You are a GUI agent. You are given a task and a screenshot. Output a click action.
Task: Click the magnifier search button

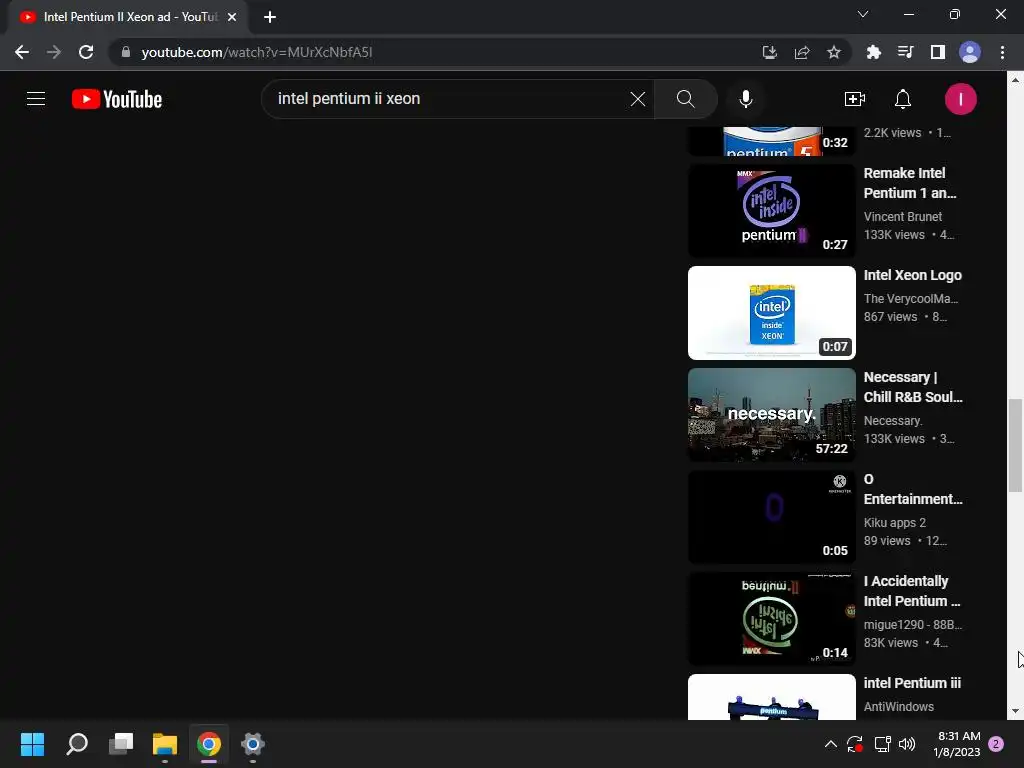[x=686, y=99]
